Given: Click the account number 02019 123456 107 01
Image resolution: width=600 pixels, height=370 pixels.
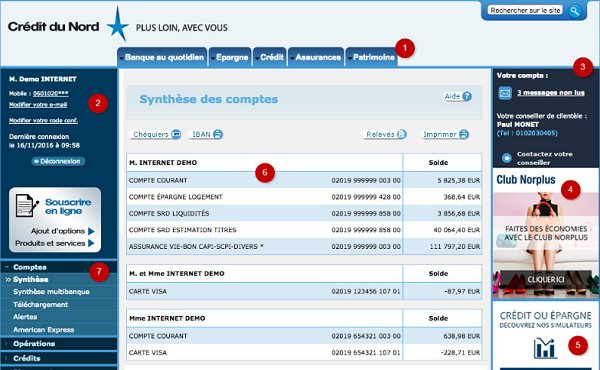Looking at the screenshot, I should pos(366,292).
